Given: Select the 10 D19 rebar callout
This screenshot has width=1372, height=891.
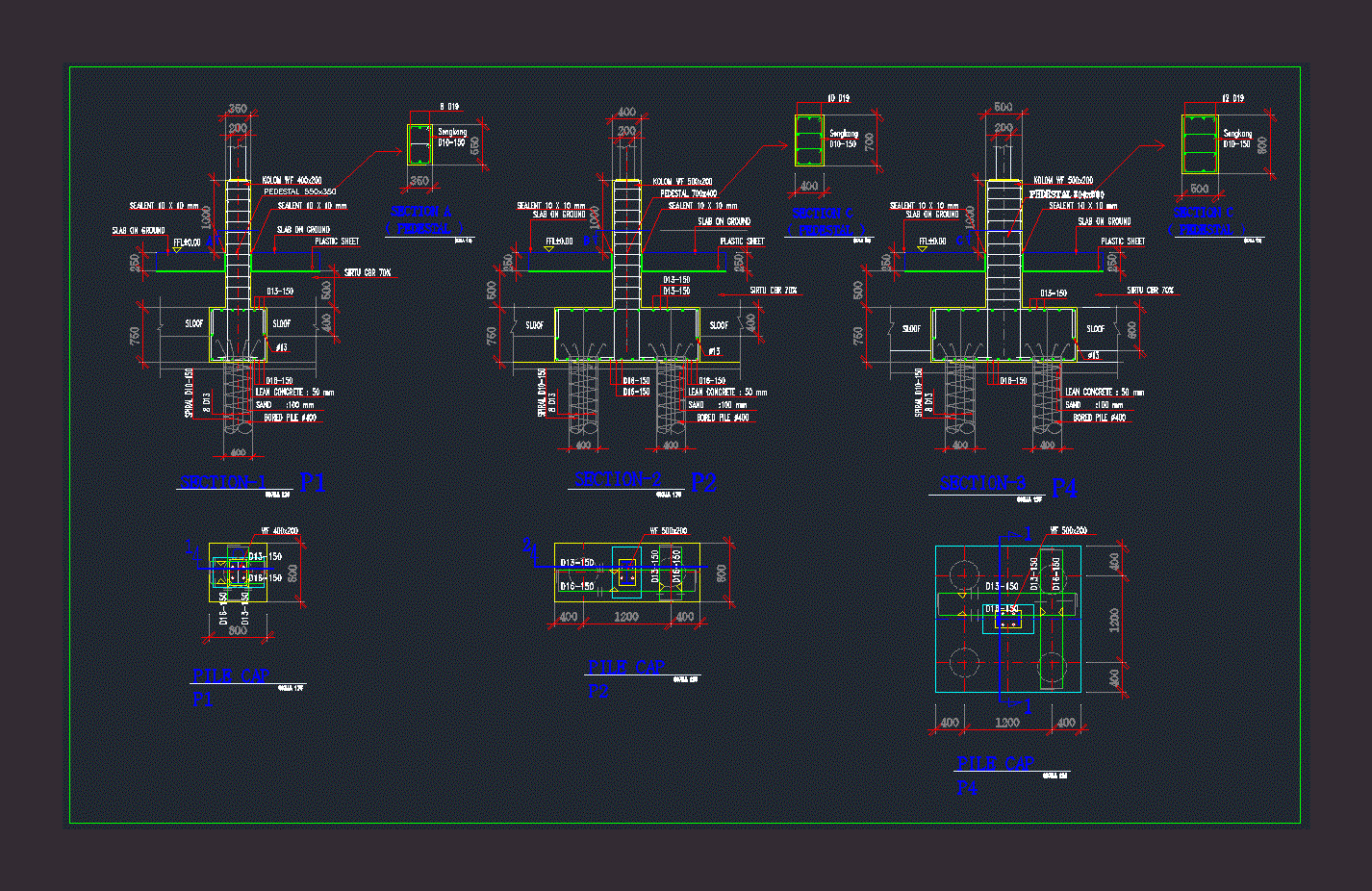Looking at the screenshot, I should (x=839, y=98).
